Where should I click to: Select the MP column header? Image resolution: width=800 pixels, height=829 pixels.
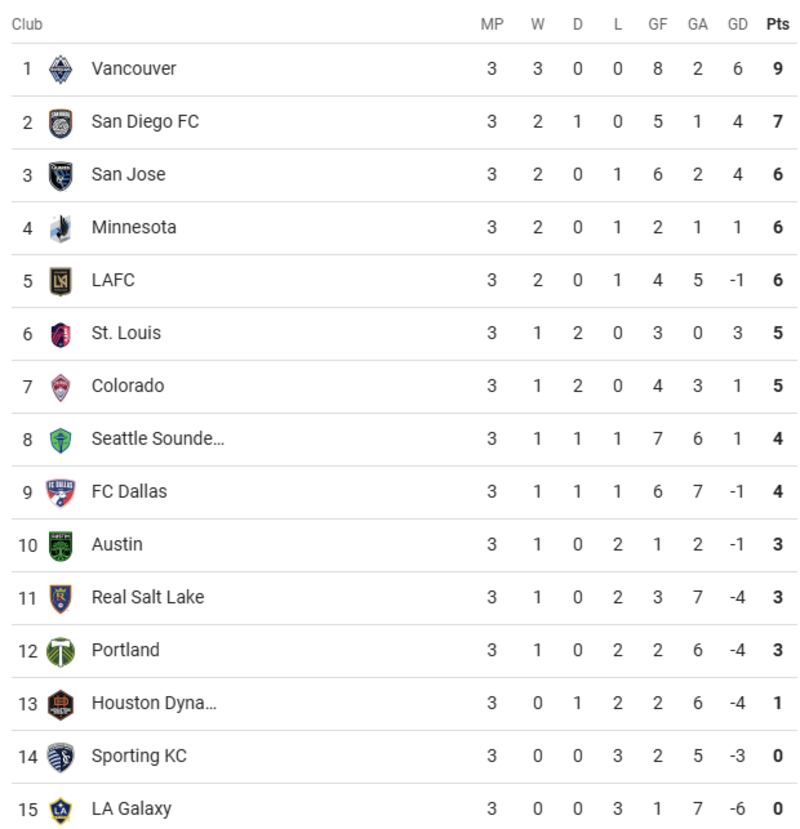[x=492, y=24]
